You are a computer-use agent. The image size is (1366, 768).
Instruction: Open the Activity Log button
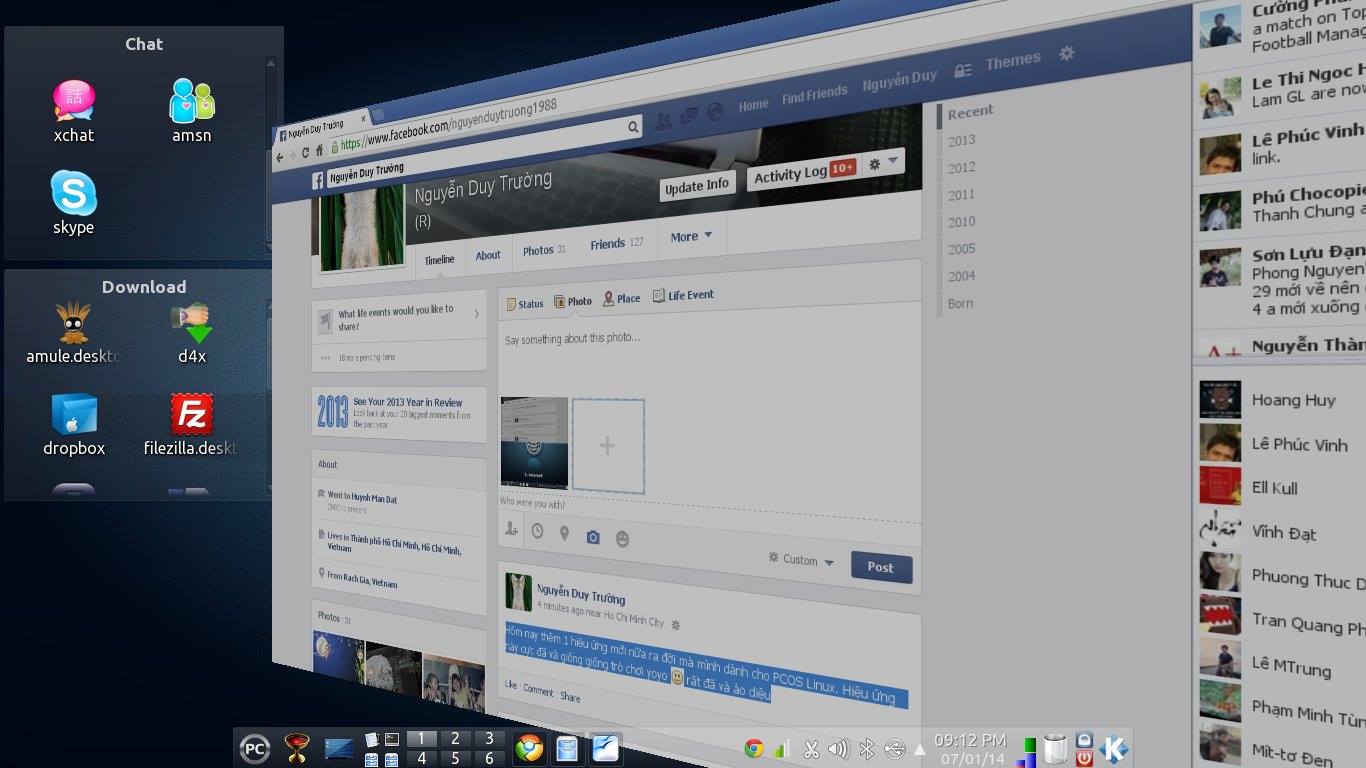(803, 172)
